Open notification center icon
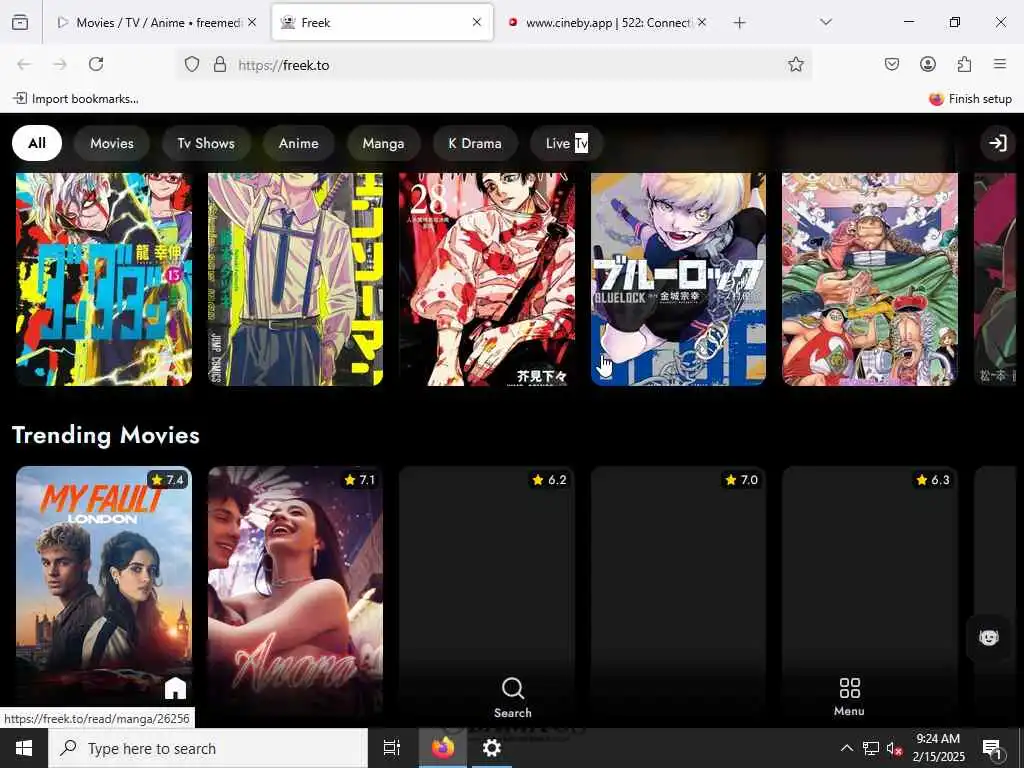Image resolution: width=1024 pixels, height=768 pixels. point(993,748)
